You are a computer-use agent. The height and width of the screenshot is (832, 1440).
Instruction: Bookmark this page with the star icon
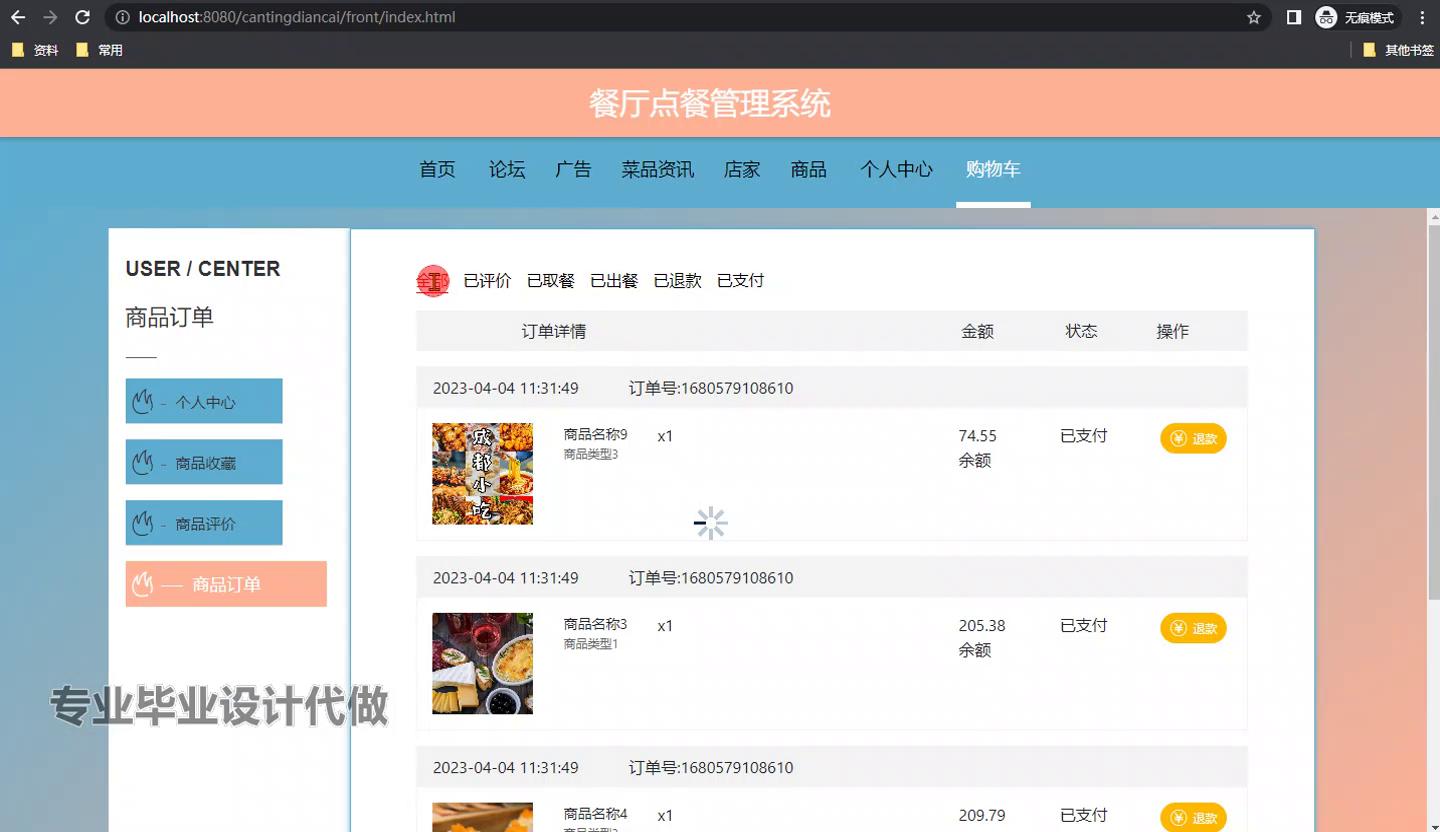pyautogui.click(x=1254, y=17)
